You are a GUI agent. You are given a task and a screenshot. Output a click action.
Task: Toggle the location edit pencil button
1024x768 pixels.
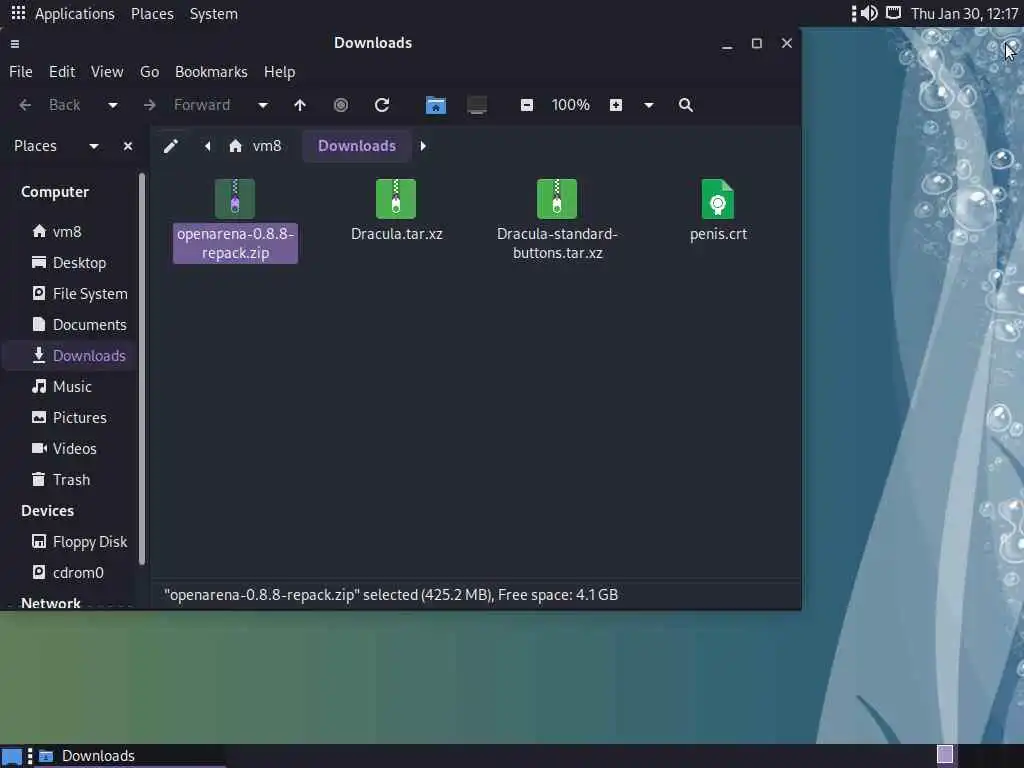[171, 146]
